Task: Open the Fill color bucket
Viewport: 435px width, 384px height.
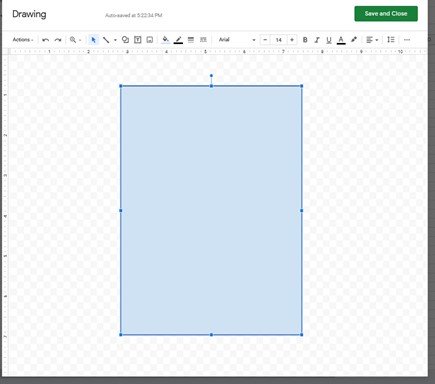Action: [165, 40]
